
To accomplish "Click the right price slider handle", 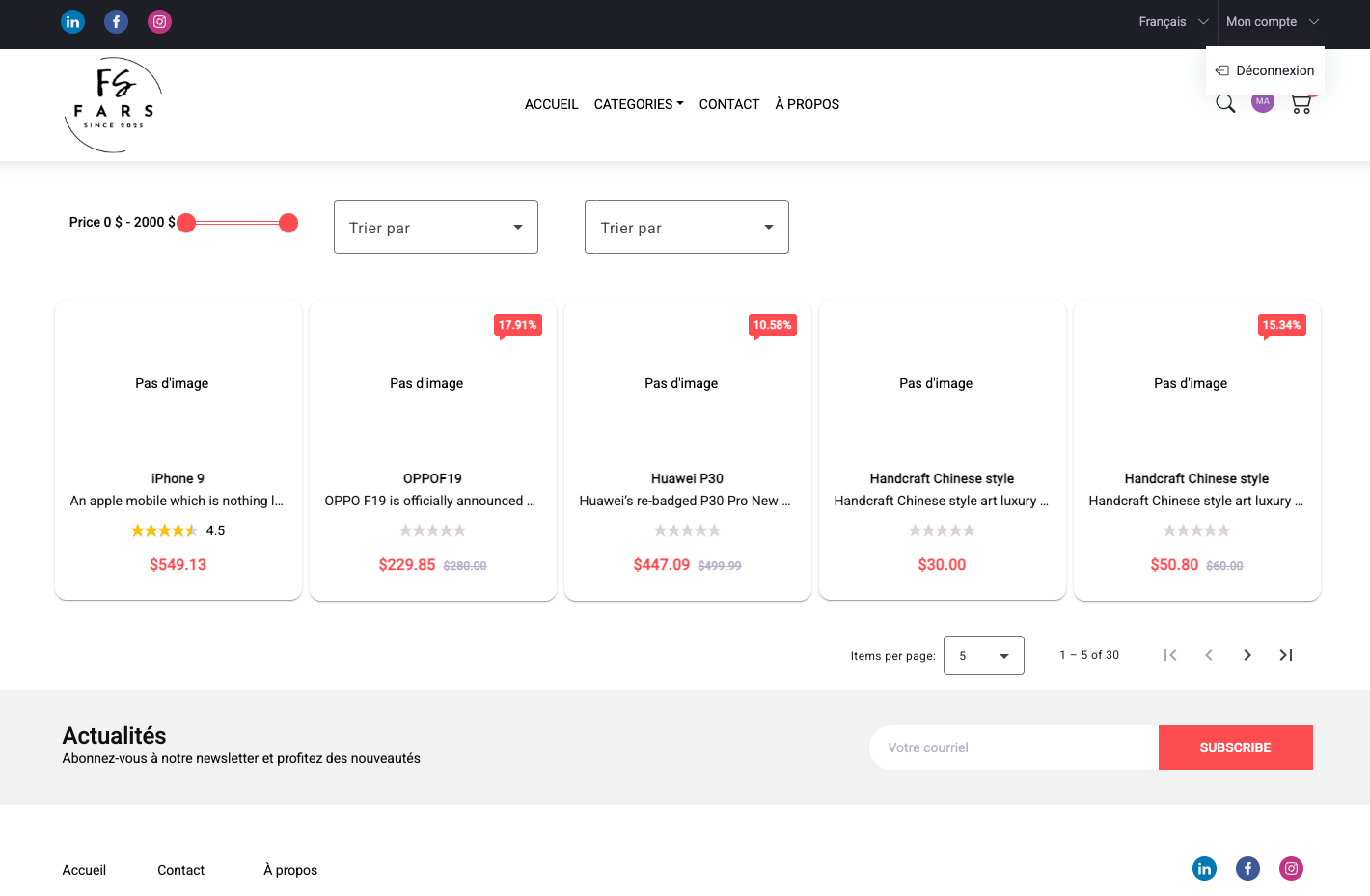I will (x=288, y=223).
